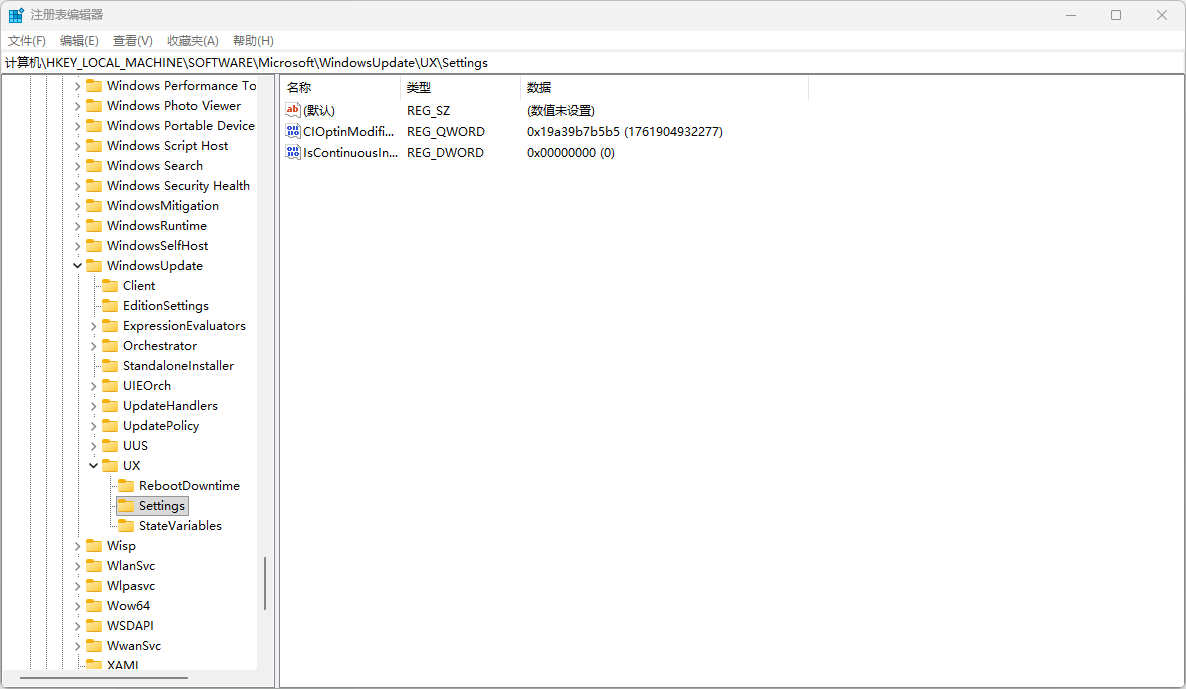
Task: Expand the Windows Photo Viewer key
Action: 77,107
